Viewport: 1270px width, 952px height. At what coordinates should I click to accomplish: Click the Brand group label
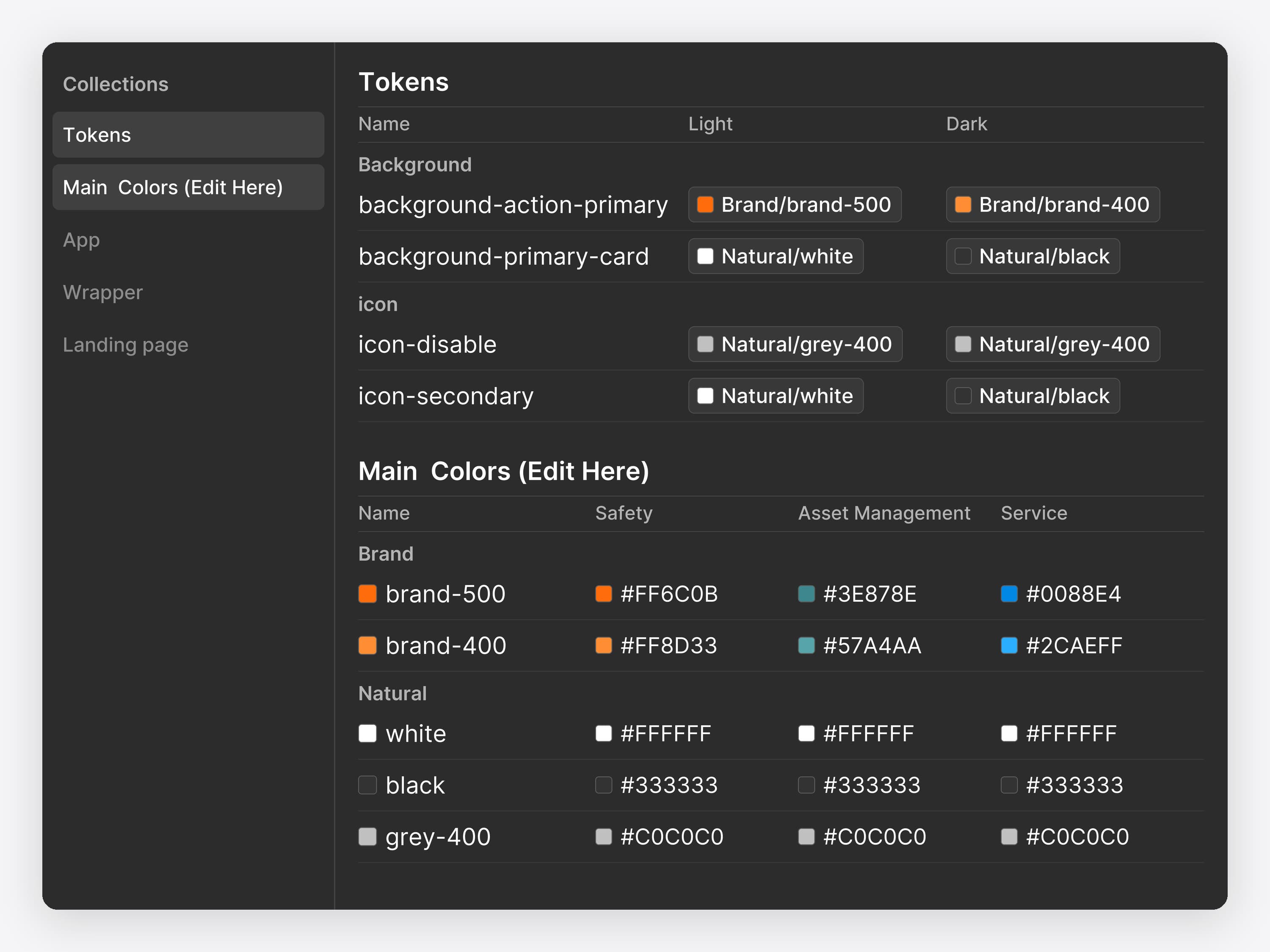pos(386,554)
